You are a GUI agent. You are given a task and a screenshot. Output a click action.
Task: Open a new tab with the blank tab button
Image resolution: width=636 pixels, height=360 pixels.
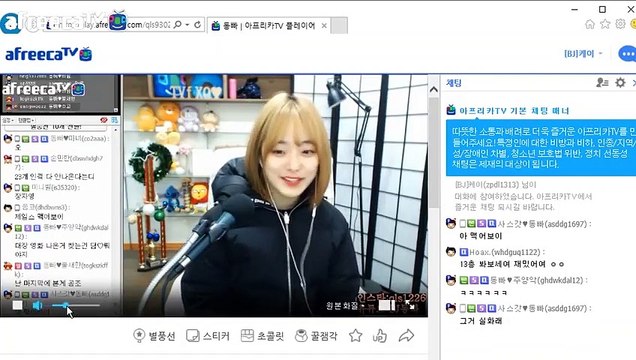[339, 26]
